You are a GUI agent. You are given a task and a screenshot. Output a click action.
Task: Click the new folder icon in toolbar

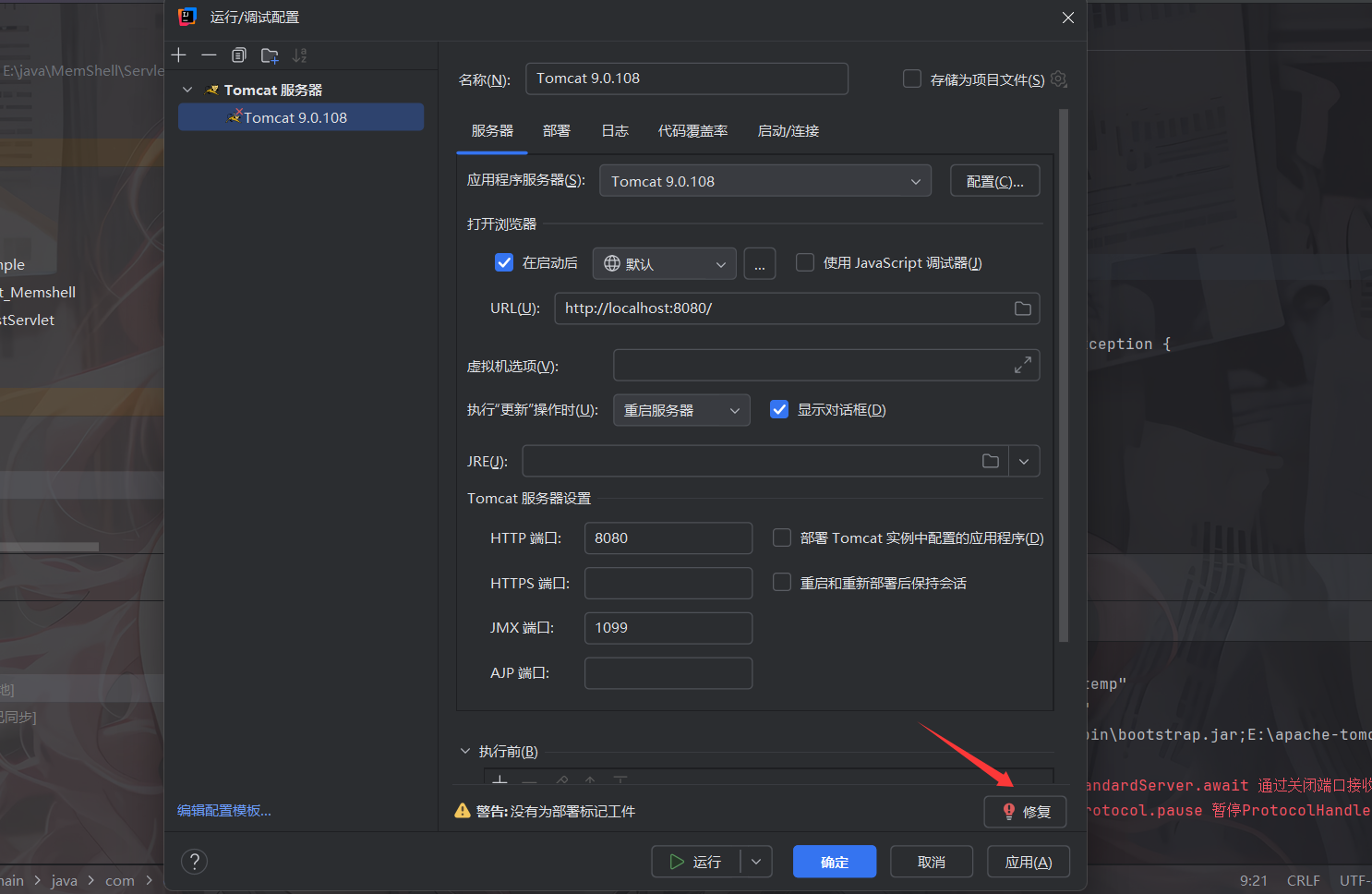pos(270,55)
